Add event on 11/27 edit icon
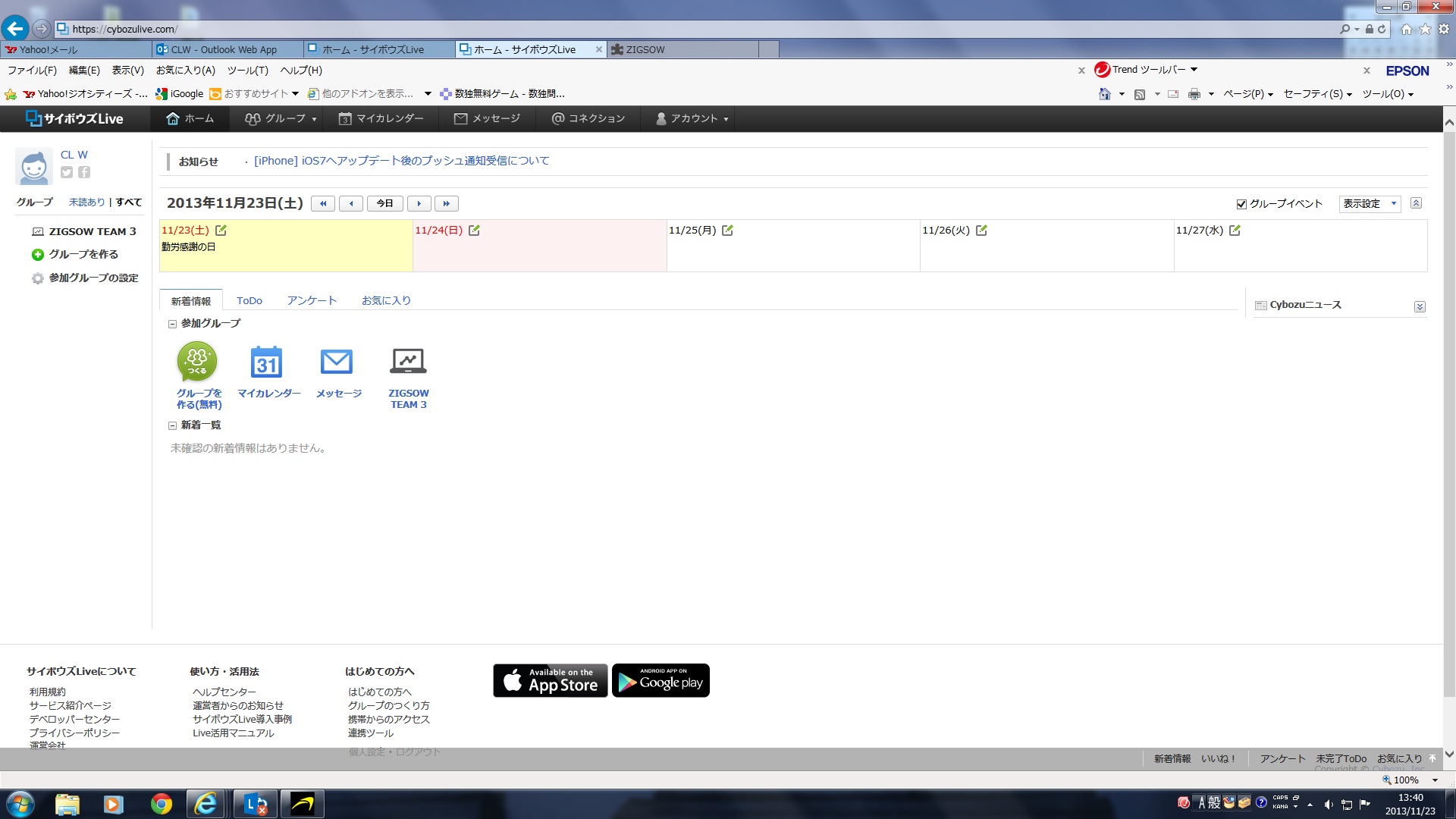 pyautogui.click(x=1235, y=231)
